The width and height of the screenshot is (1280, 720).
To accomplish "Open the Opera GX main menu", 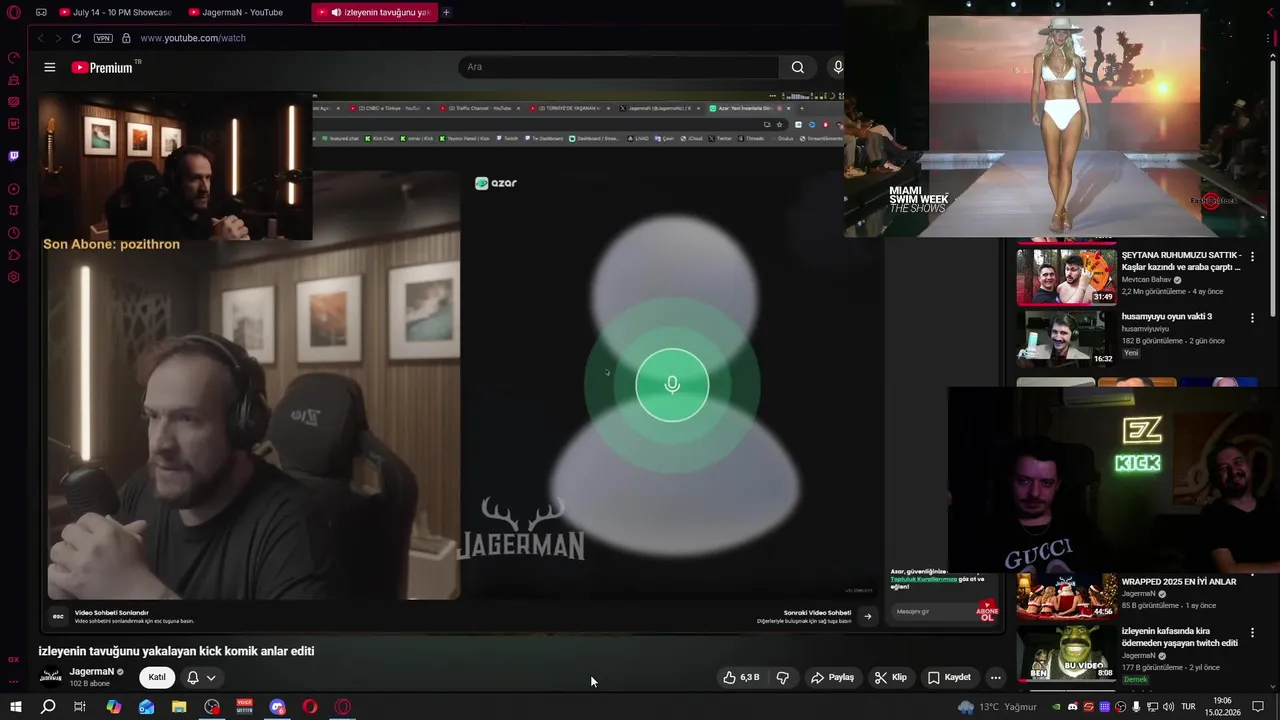I will tap(14, 12).
